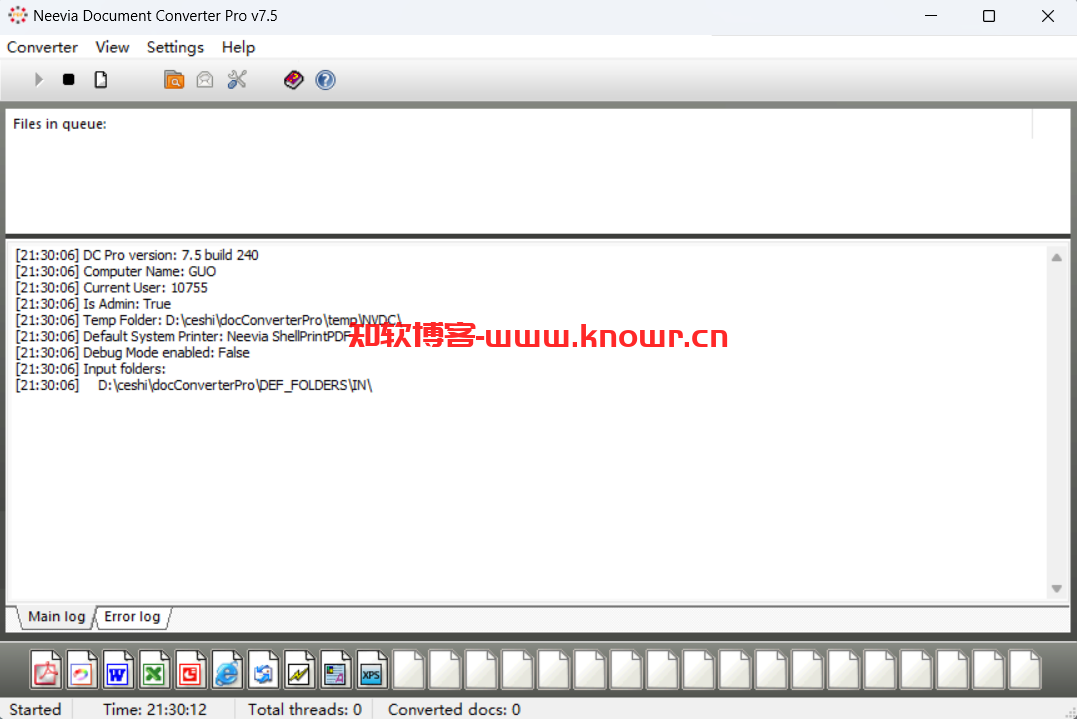Click the blue question mark help icon
This screenshot has width=1077, height=719.
(326, 80)
